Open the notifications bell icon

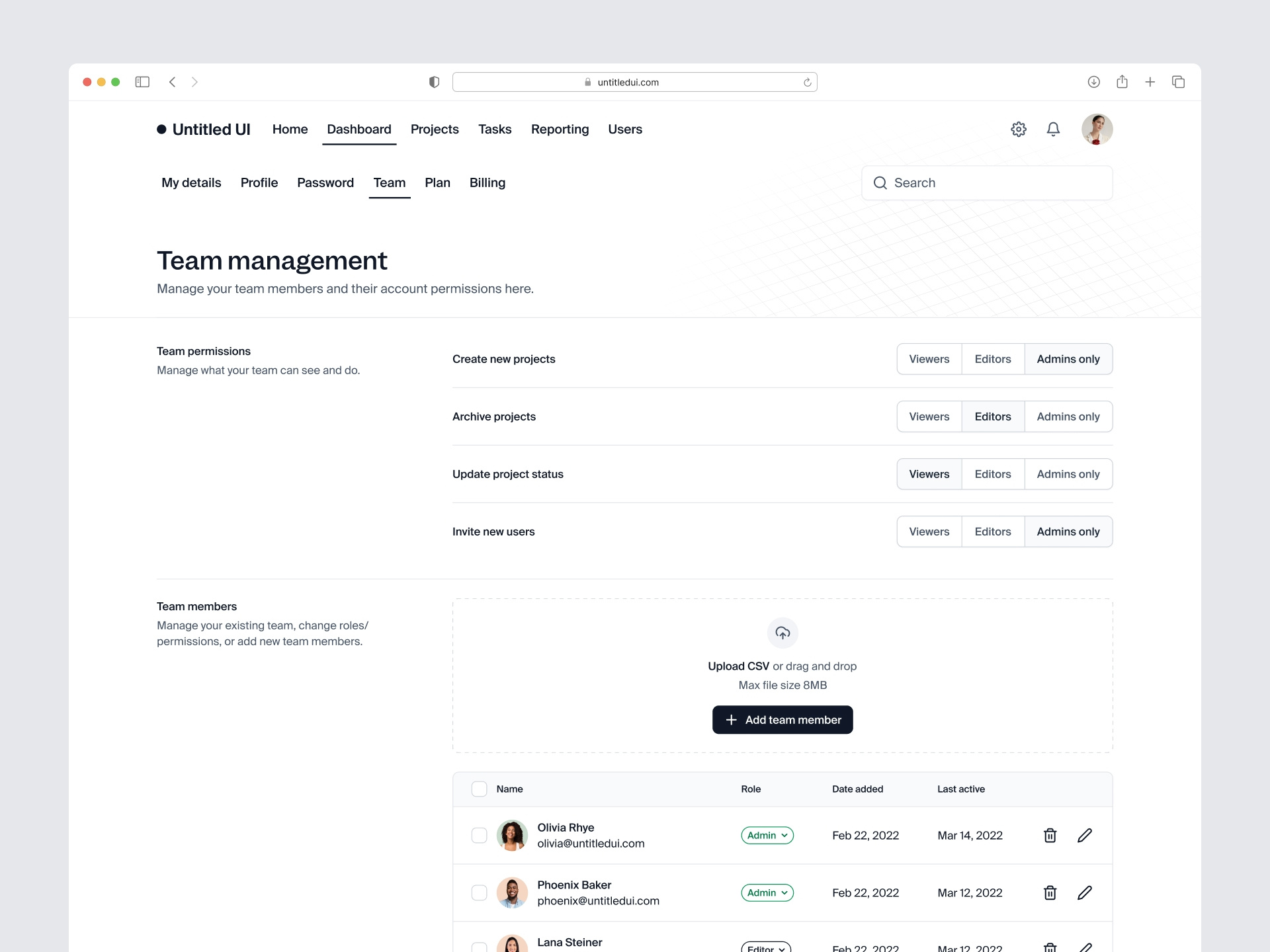click(1053, 129)
